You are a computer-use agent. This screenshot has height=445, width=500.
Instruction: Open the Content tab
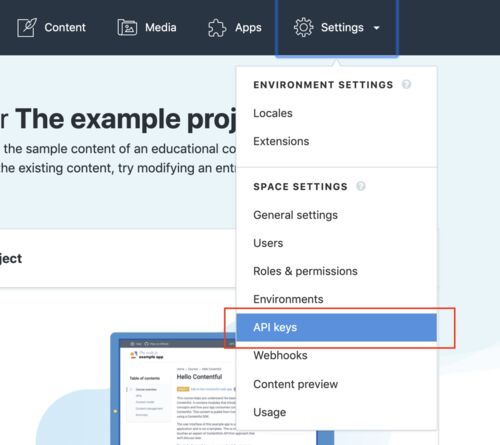pyautogui.click(x=52, y=27)
